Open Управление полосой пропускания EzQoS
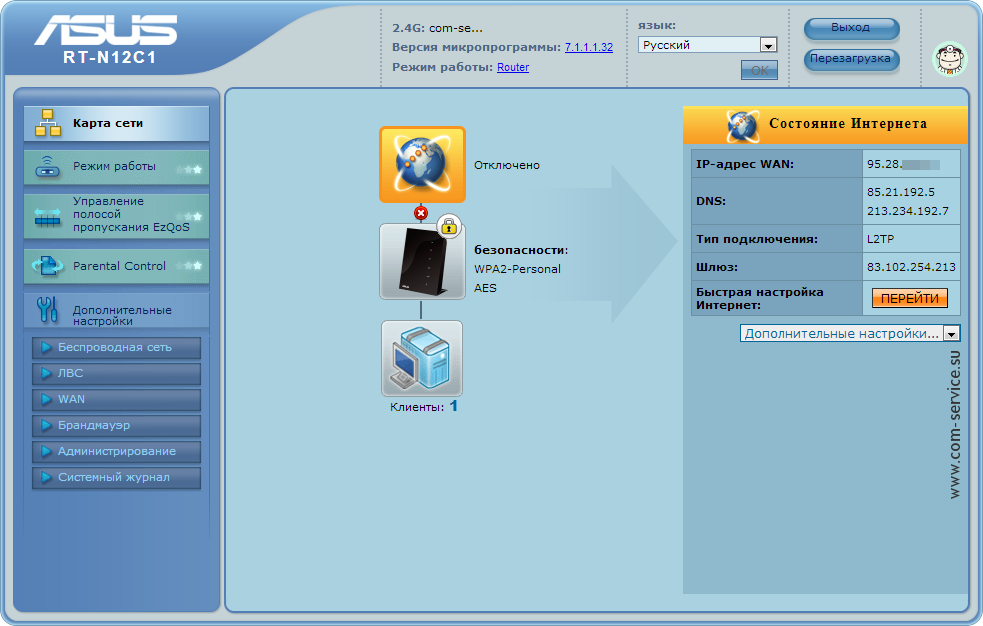This screenshot has width=983, height=626. (115, 215)
